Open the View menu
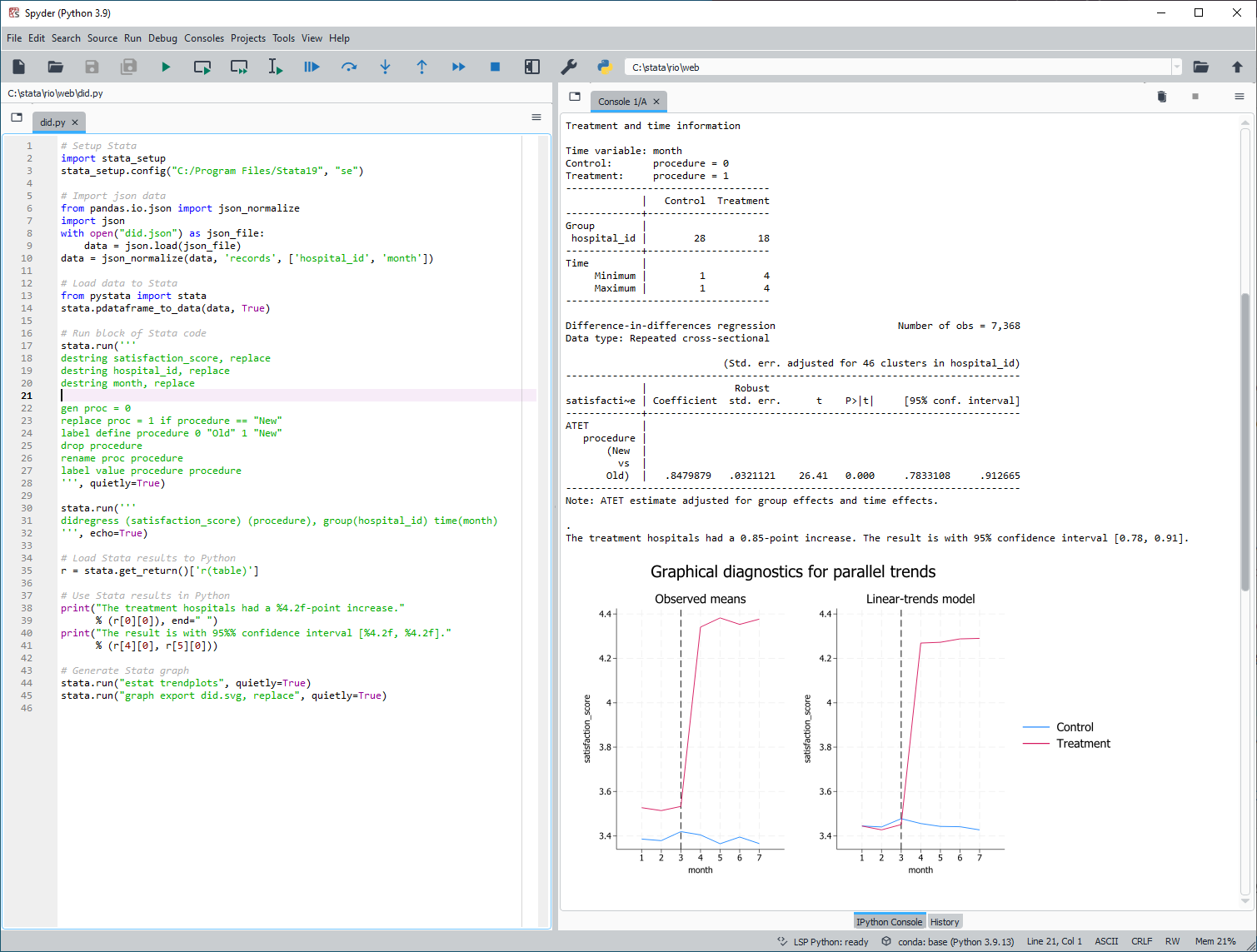This screenshot has width=1257, height=952. click(312, 38)
